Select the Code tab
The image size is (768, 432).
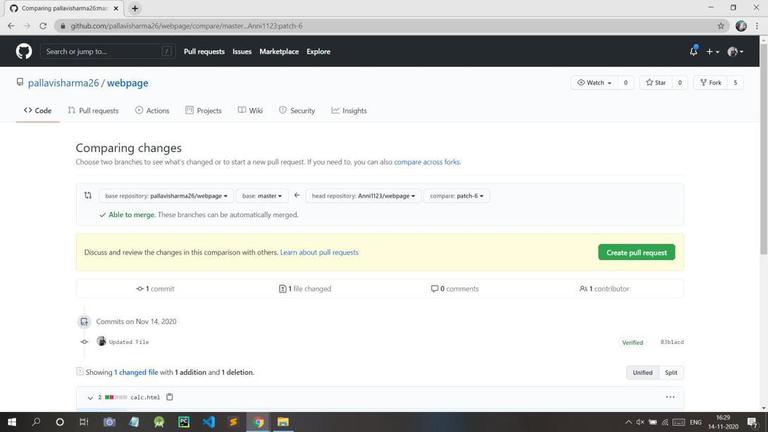[x=38, y=111]
